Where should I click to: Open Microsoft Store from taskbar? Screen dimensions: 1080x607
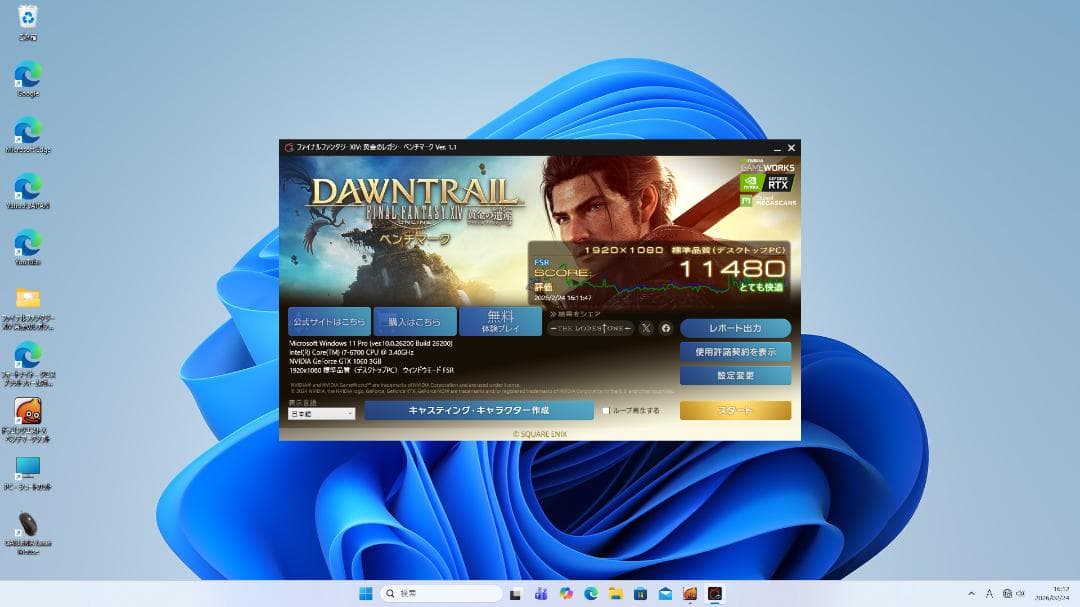point(641,593)
